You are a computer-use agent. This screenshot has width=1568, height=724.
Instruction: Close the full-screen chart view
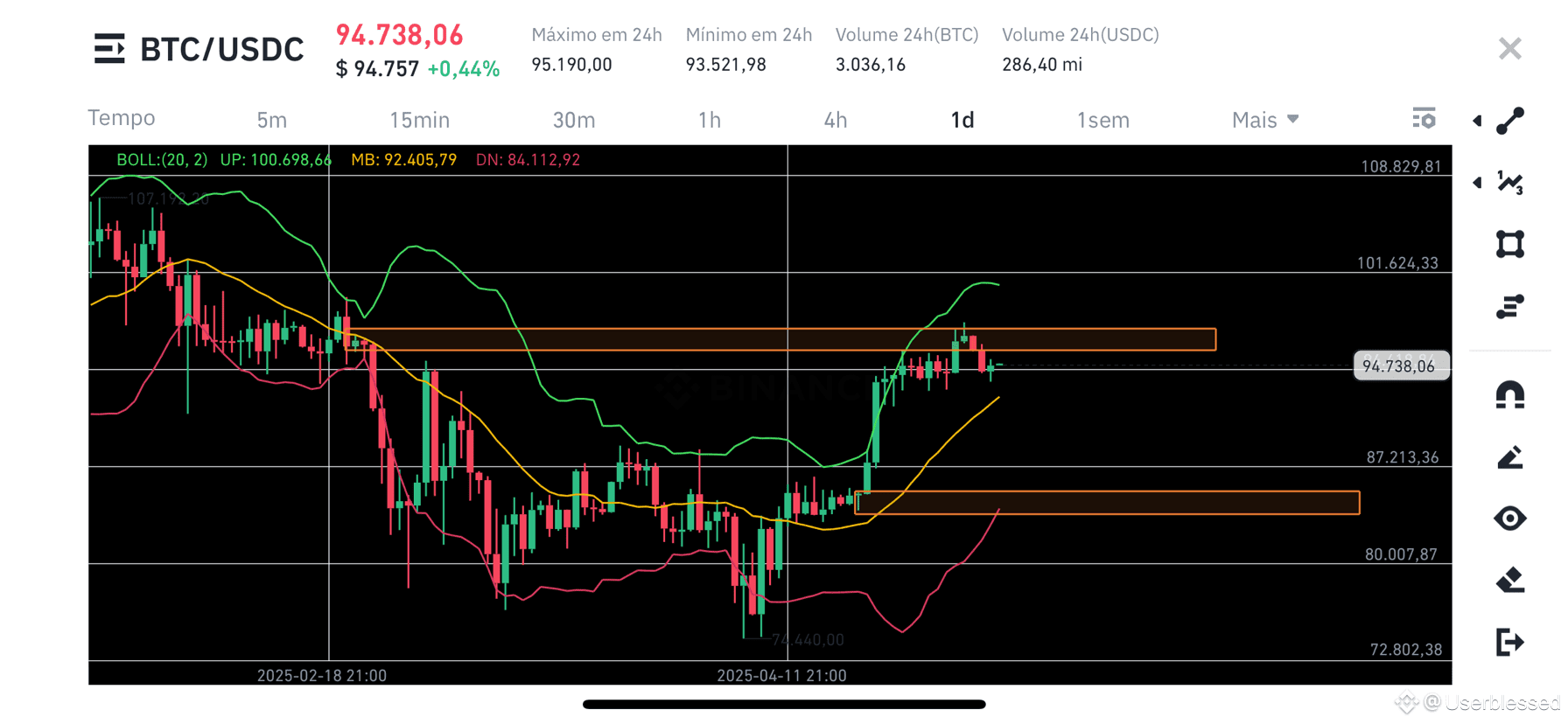pyautogui.click(x=1509, y=48)
